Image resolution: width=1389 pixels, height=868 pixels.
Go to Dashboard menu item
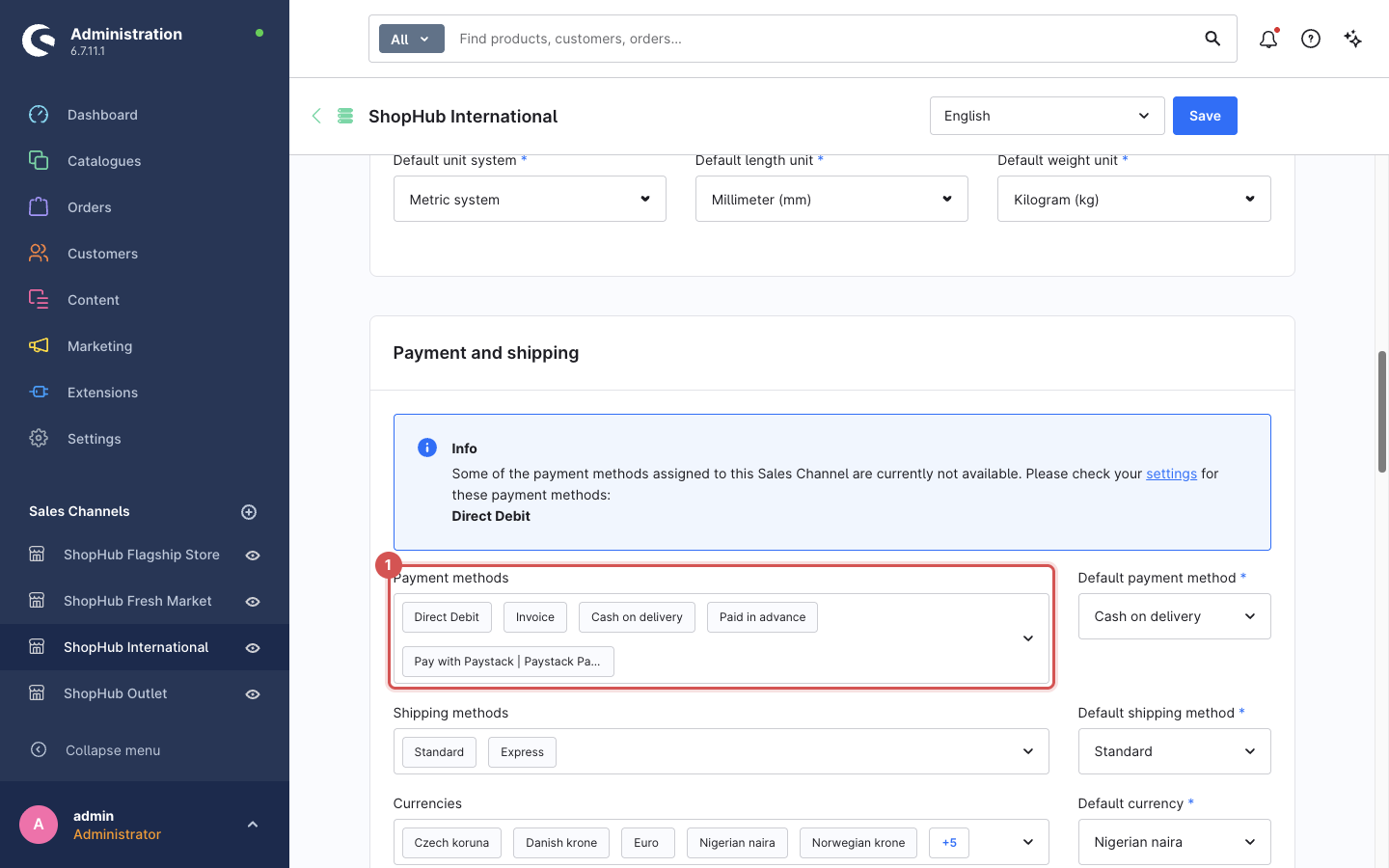[102, 115]
